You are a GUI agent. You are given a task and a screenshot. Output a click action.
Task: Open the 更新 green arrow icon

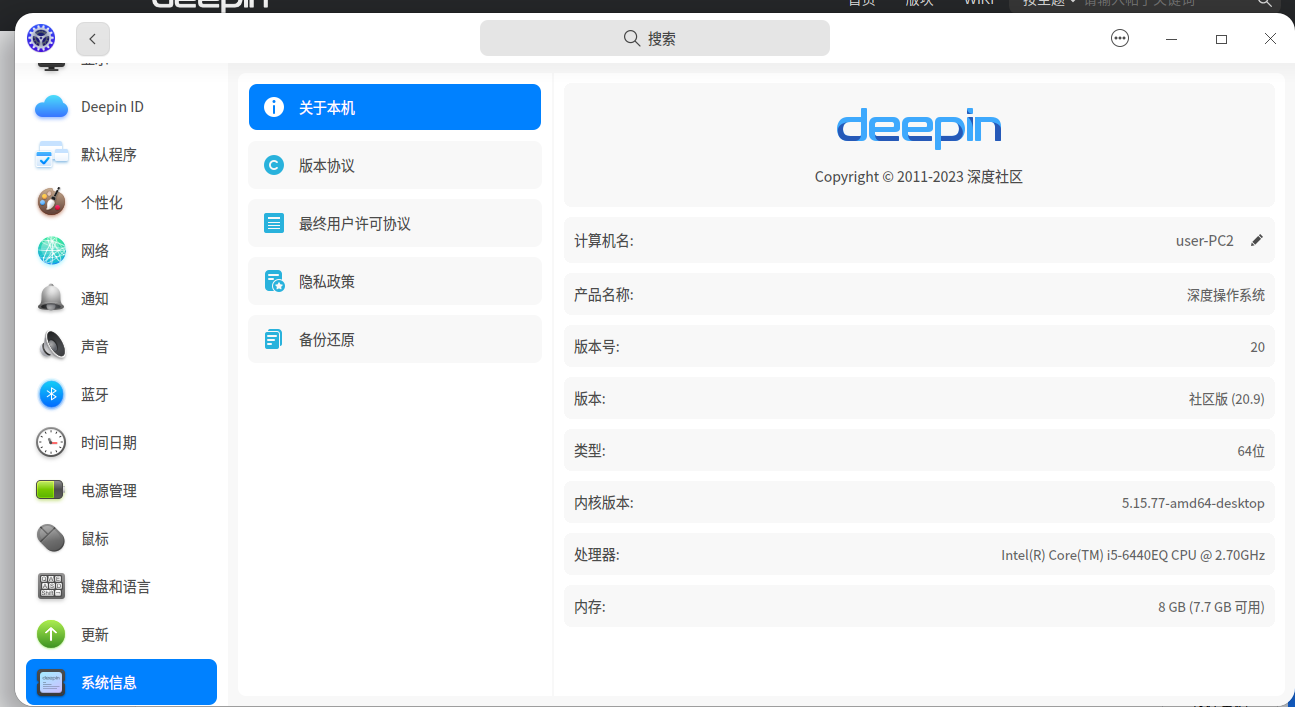(51, 635)
